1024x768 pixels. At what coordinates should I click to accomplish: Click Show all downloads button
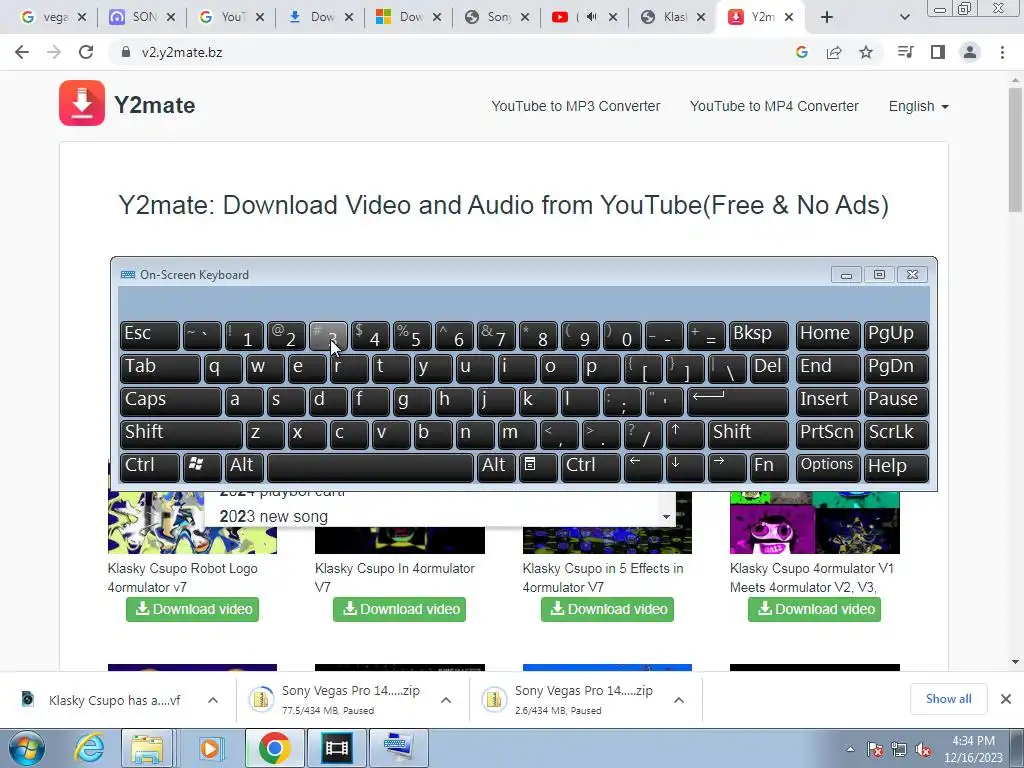[948, 699]
